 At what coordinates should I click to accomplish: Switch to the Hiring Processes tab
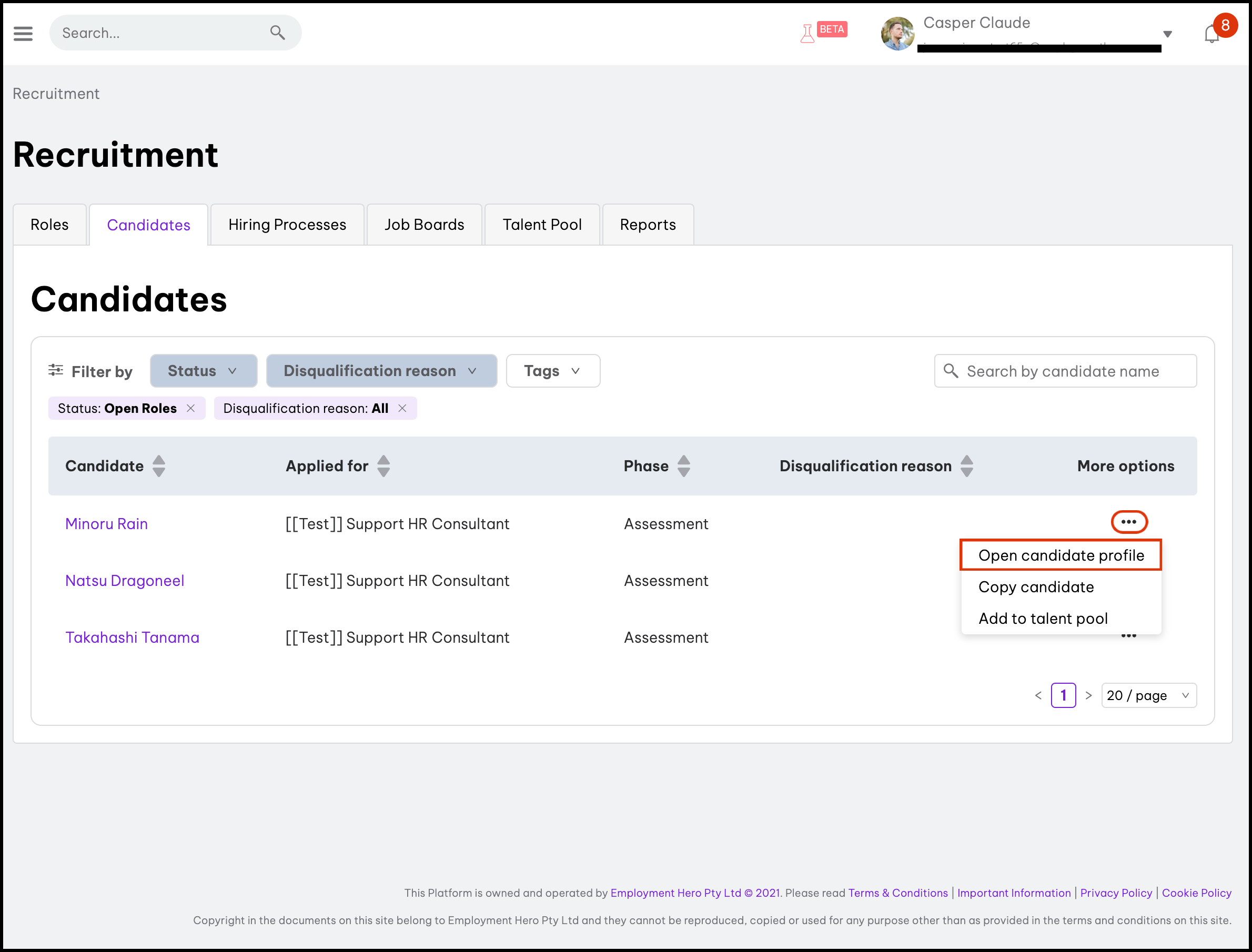[287, 225]
